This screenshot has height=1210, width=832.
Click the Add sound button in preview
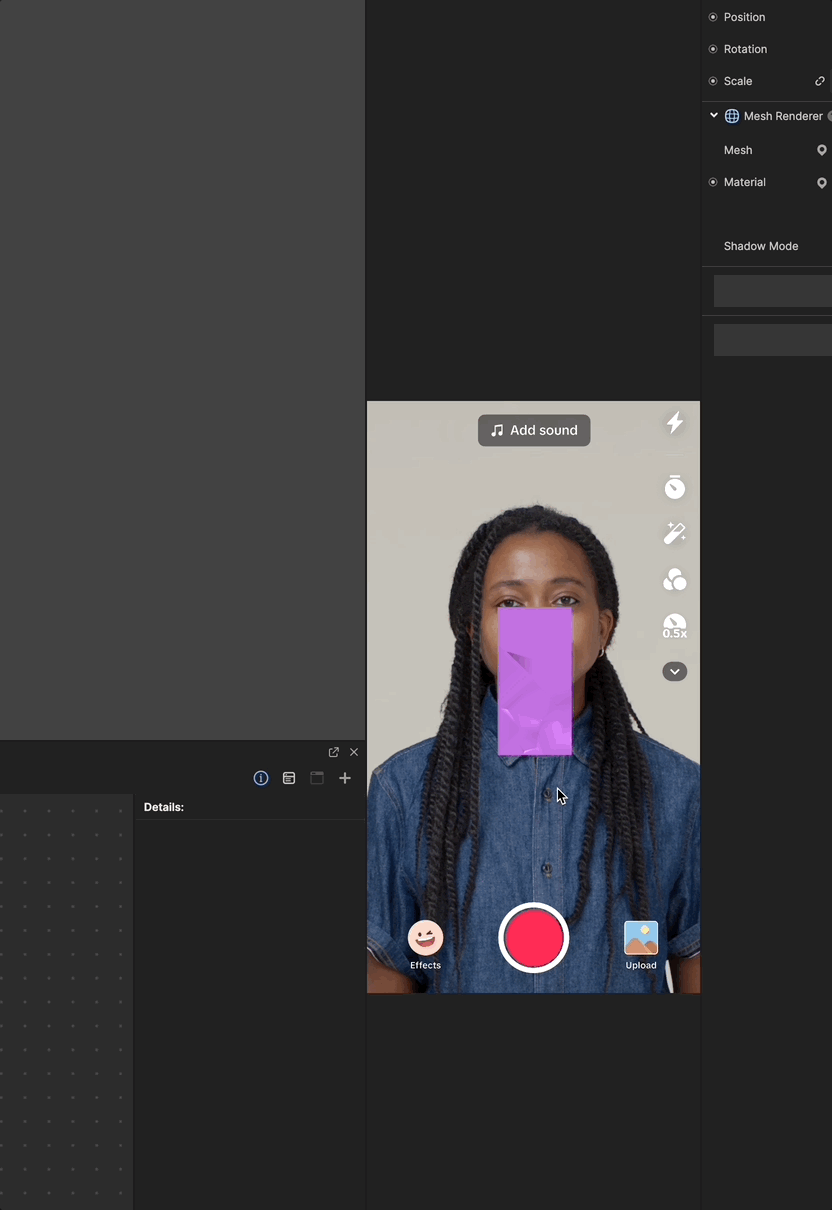(x=534, y=430)
